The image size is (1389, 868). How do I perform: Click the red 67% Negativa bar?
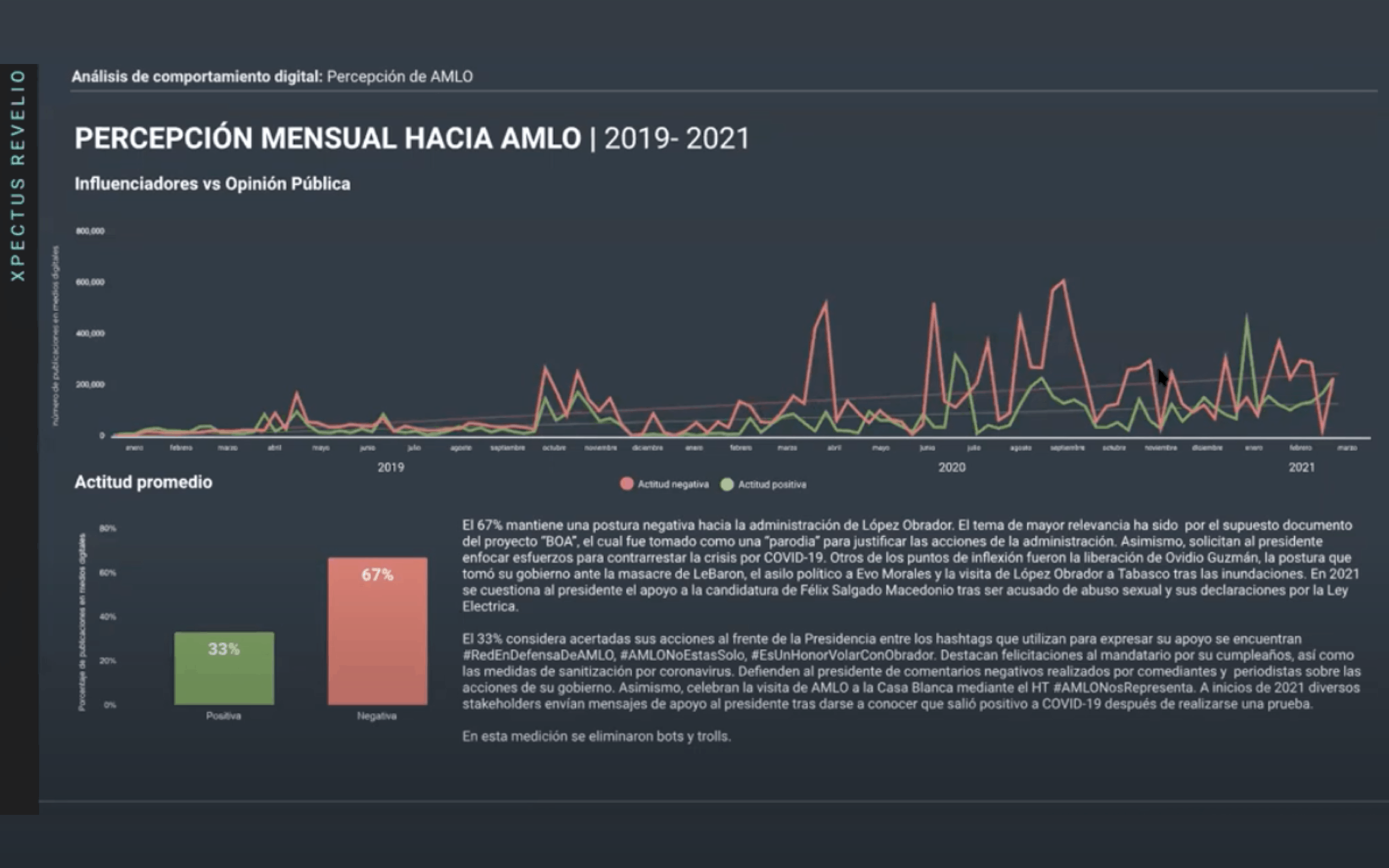click(378, 631)
